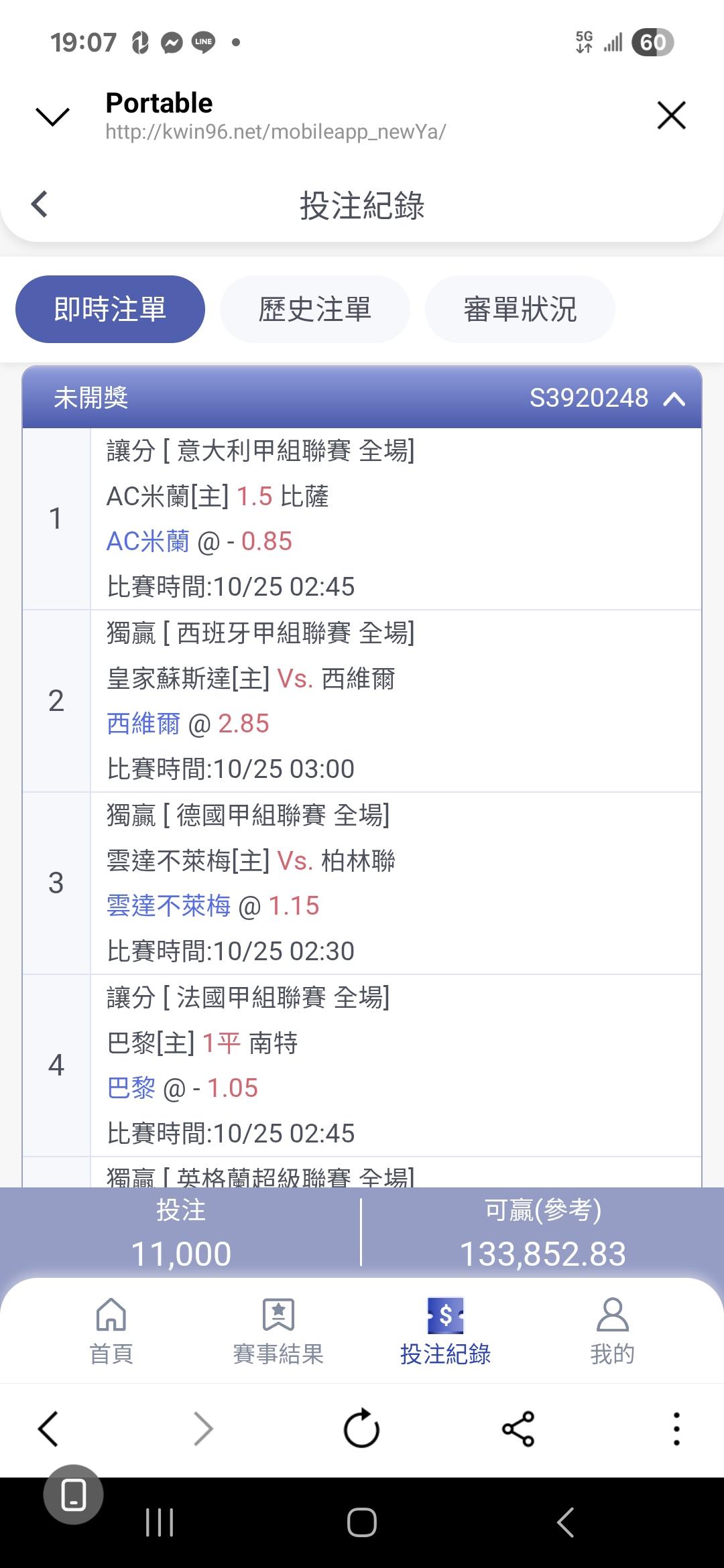Tap the browser reload icon

[x=361, y=1429]
